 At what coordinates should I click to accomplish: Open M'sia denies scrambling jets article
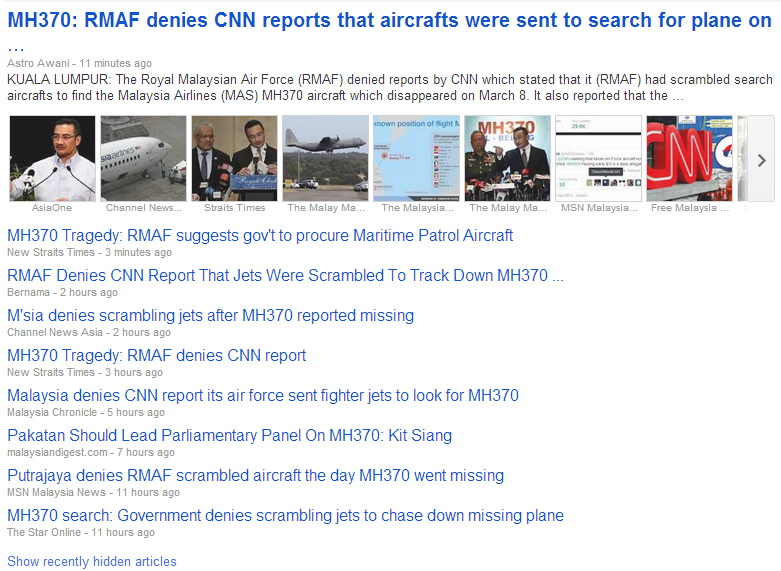click(211, 315)
